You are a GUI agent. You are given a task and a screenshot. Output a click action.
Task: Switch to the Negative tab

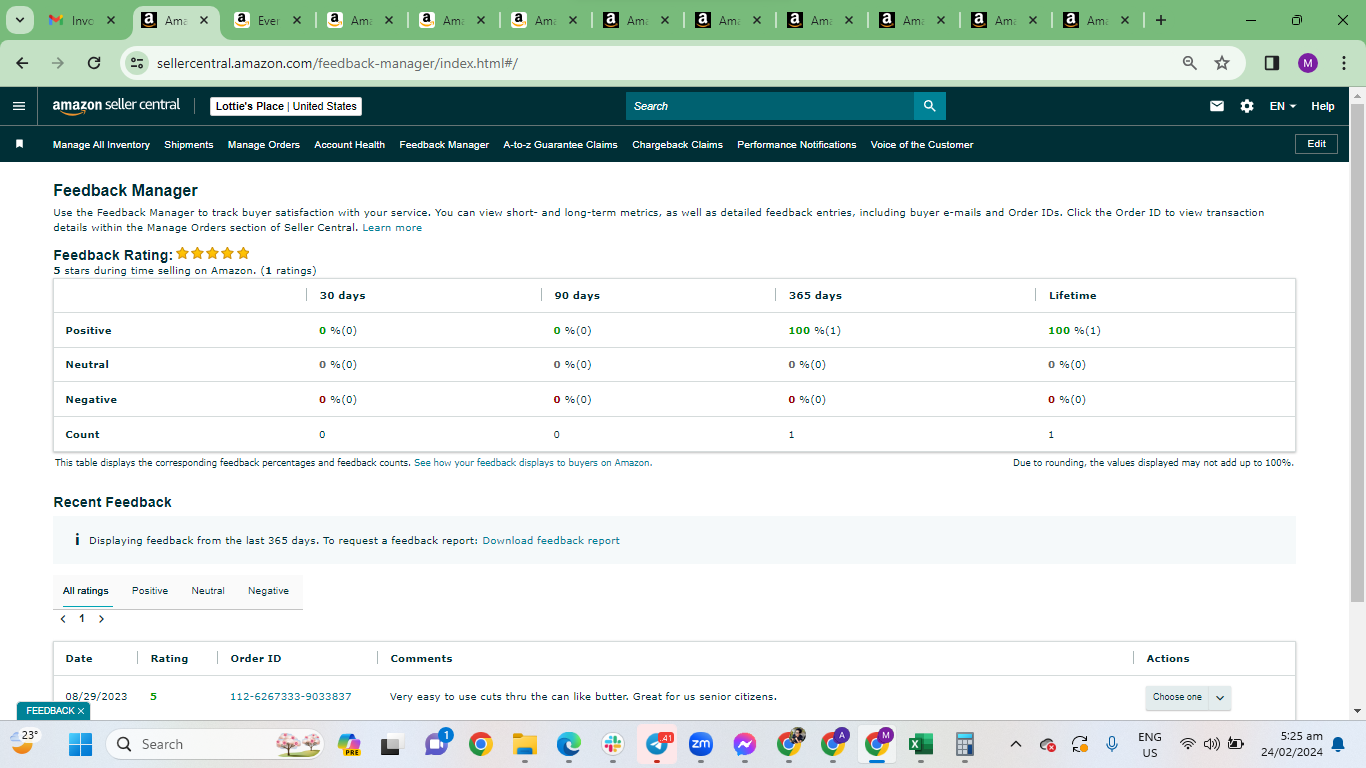click(x=268, y=591)
